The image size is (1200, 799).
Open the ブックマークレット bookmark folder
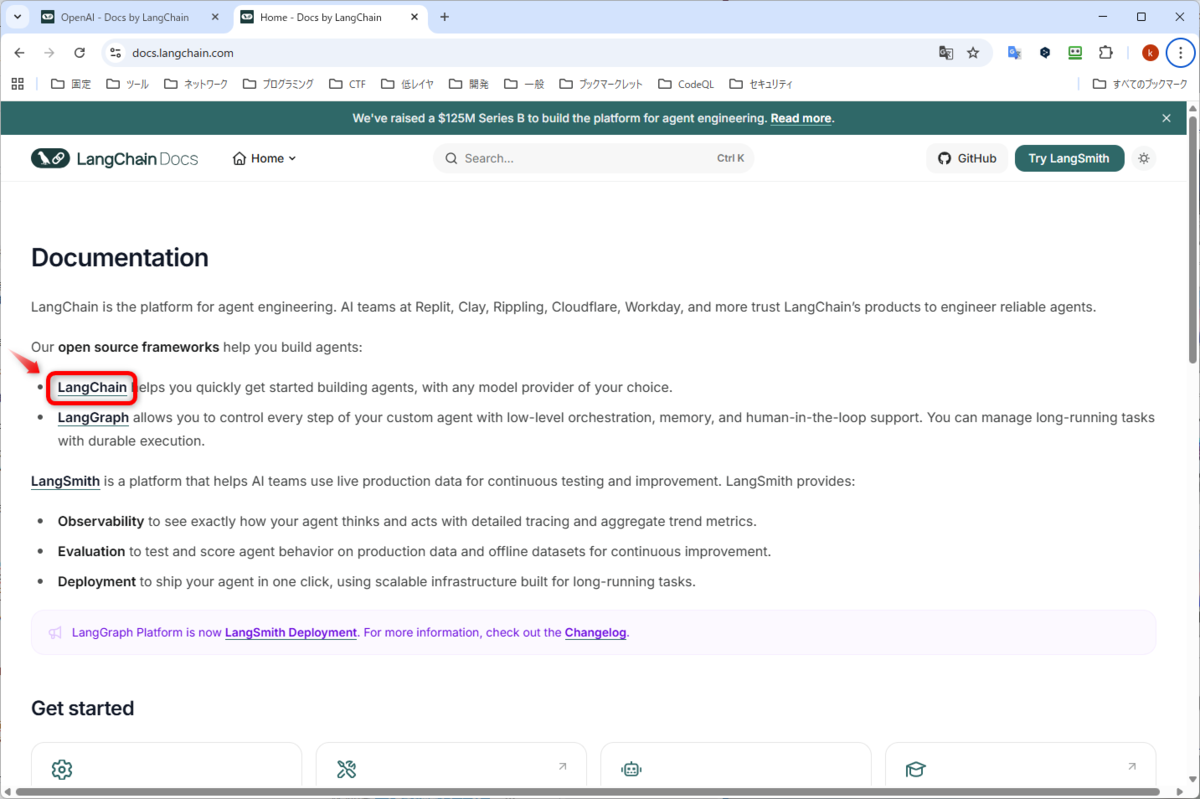[x=601, y=84]
